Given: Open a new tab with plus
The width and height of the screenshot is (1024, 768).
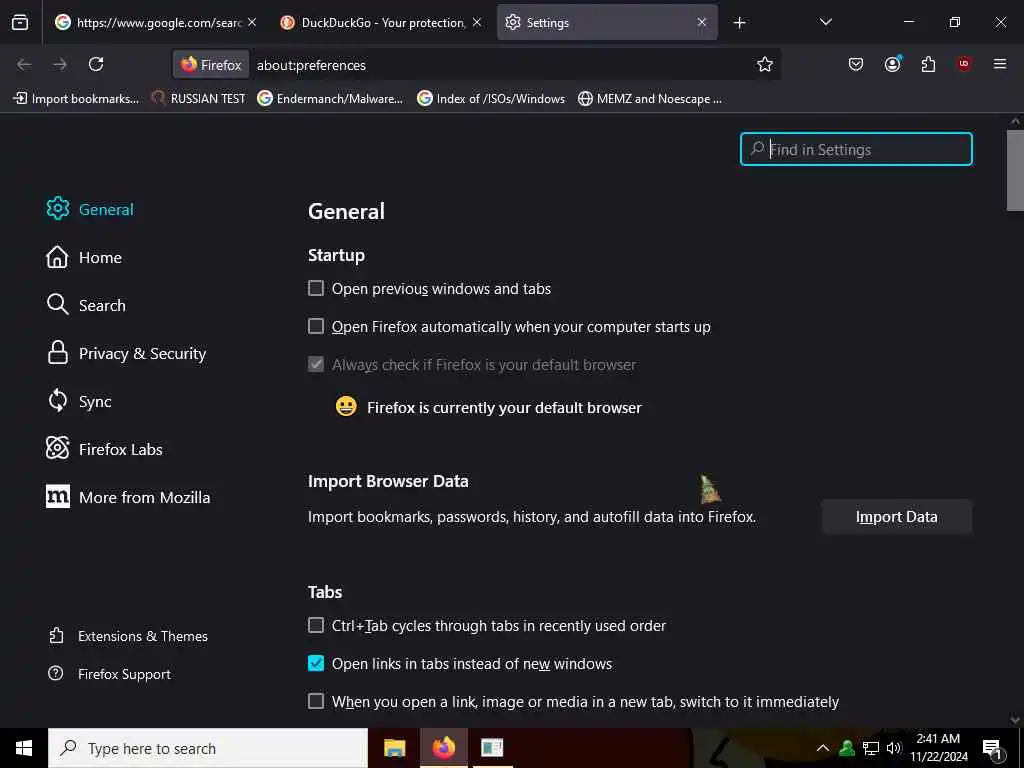Looking at the screenshot, I should [x=739, y=23].
